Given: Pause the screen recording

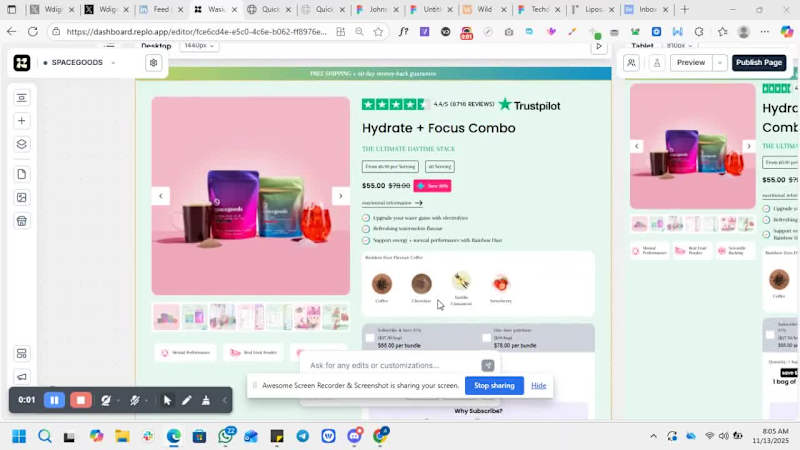Looking at the screenshot, I should coord(54,400).
